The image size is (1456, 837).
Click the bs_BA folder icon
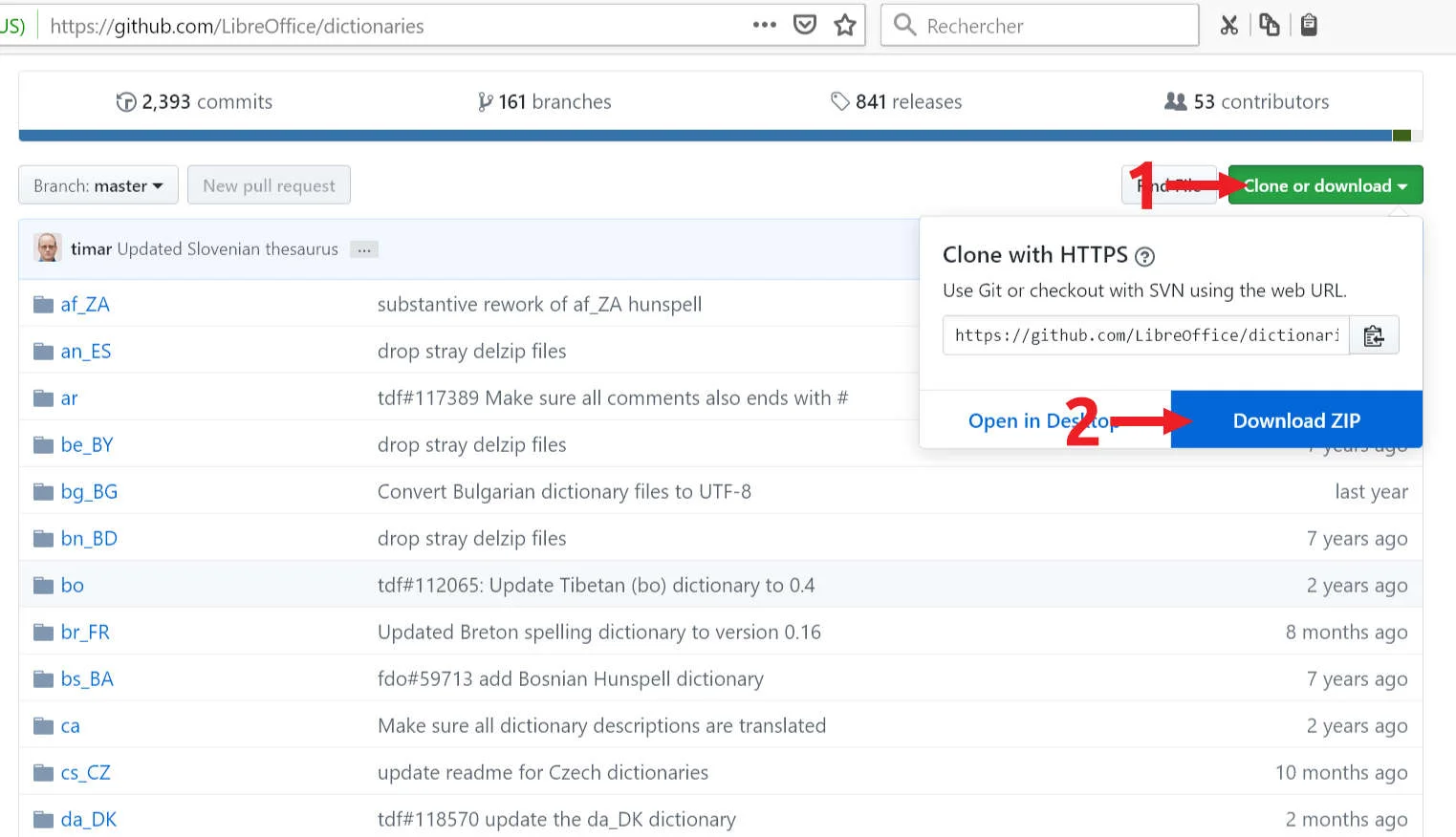(x=43, y=679)
